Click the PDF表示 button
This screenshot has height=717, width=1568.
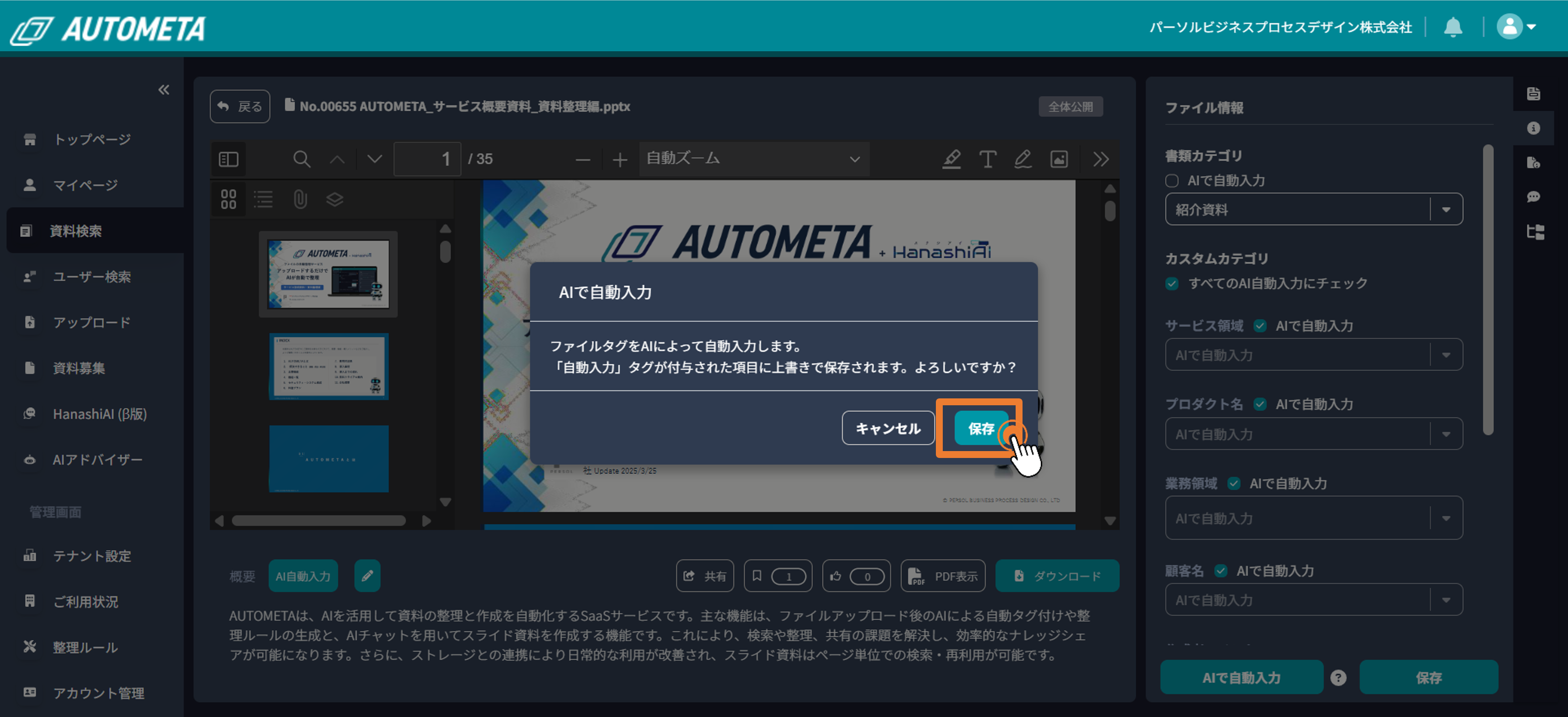click(x=943, y=576)
